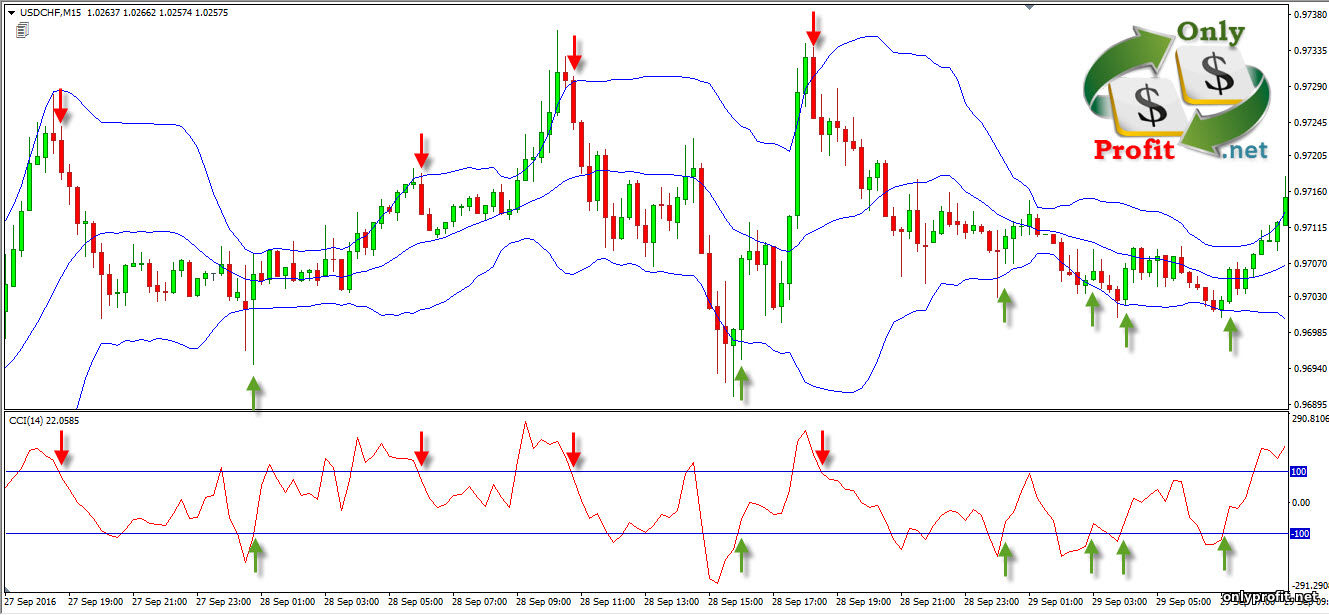
Task: Click the rightmost green arrow in the CCI panel
Action: pyautogui.click(x=1224, y=553)
